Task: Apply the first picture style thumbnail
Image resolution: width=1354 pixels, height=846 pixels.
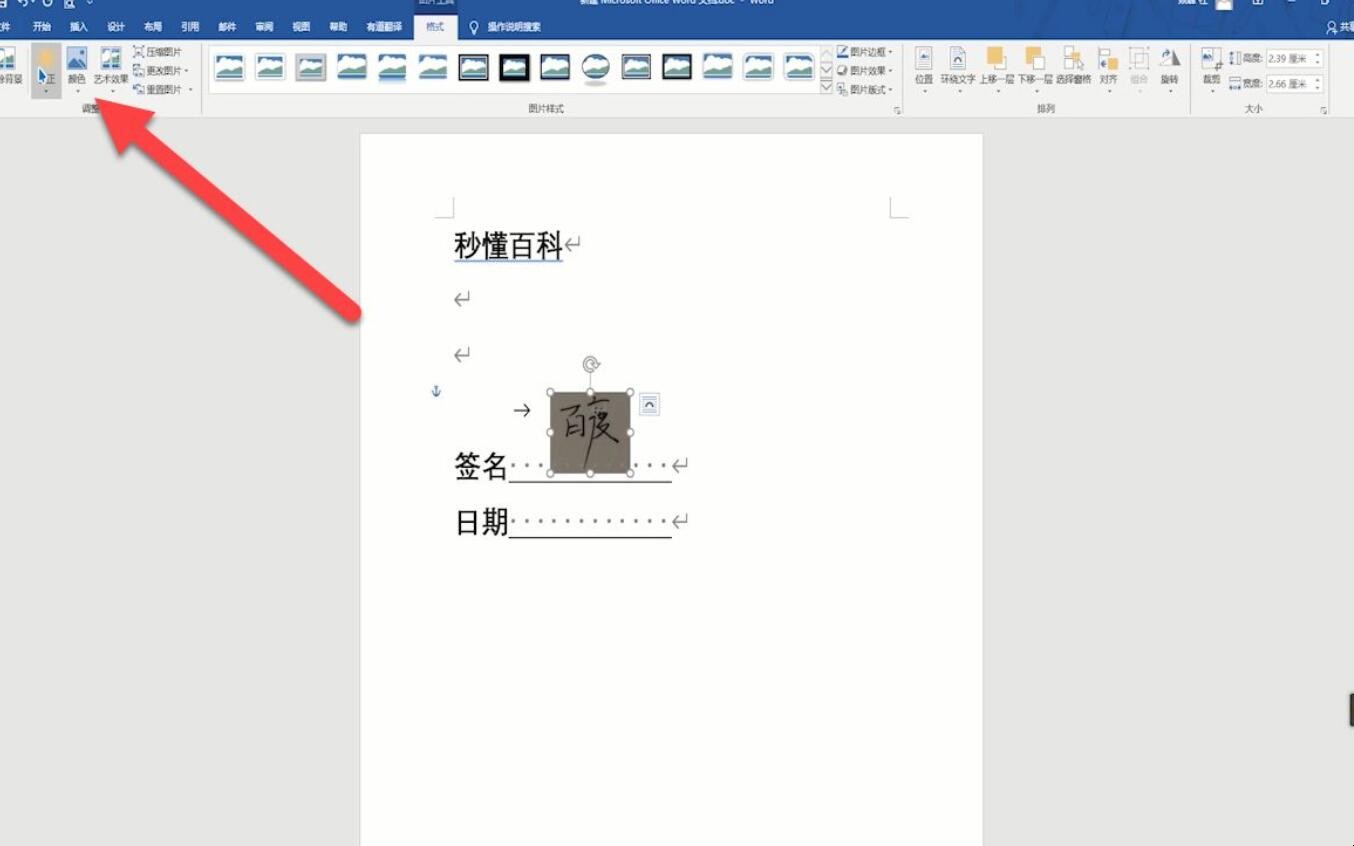Action: point(230,67)
